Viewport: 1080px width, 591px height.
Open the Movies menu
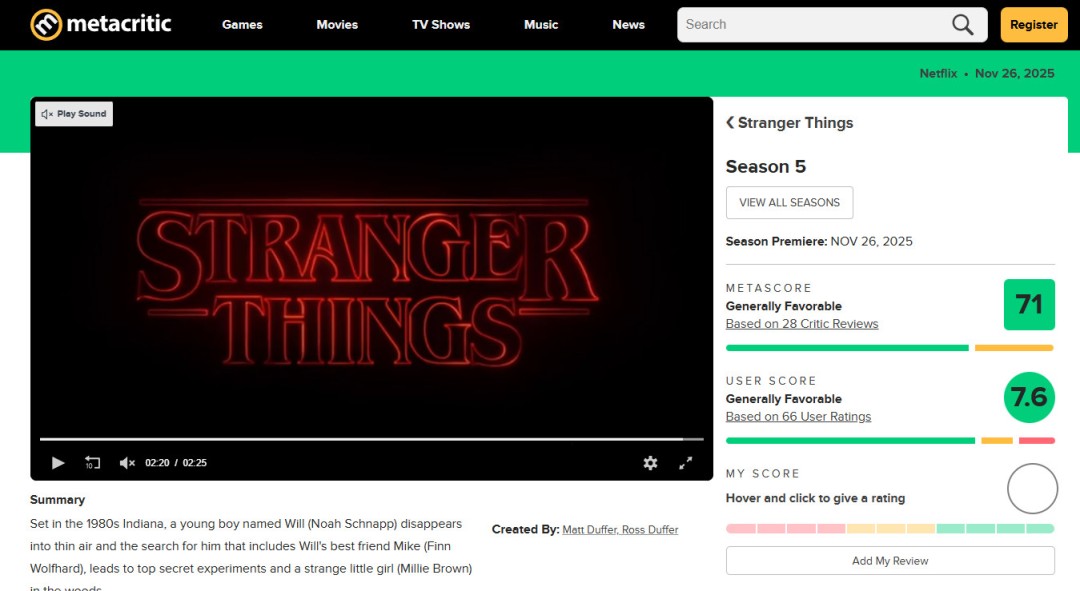pyautogui.click(x=337, y=25)
